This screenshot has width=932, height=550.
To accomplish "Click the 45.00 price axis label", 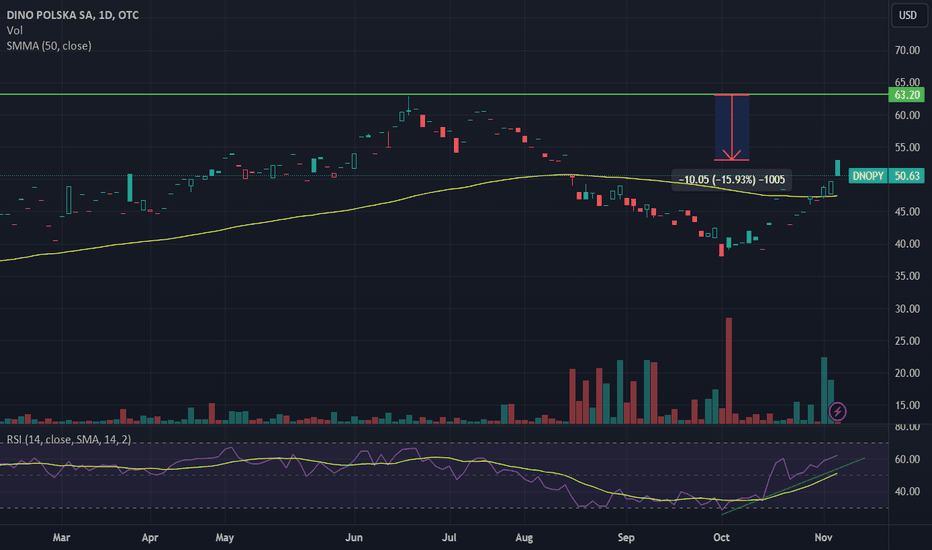I will 907,212.
